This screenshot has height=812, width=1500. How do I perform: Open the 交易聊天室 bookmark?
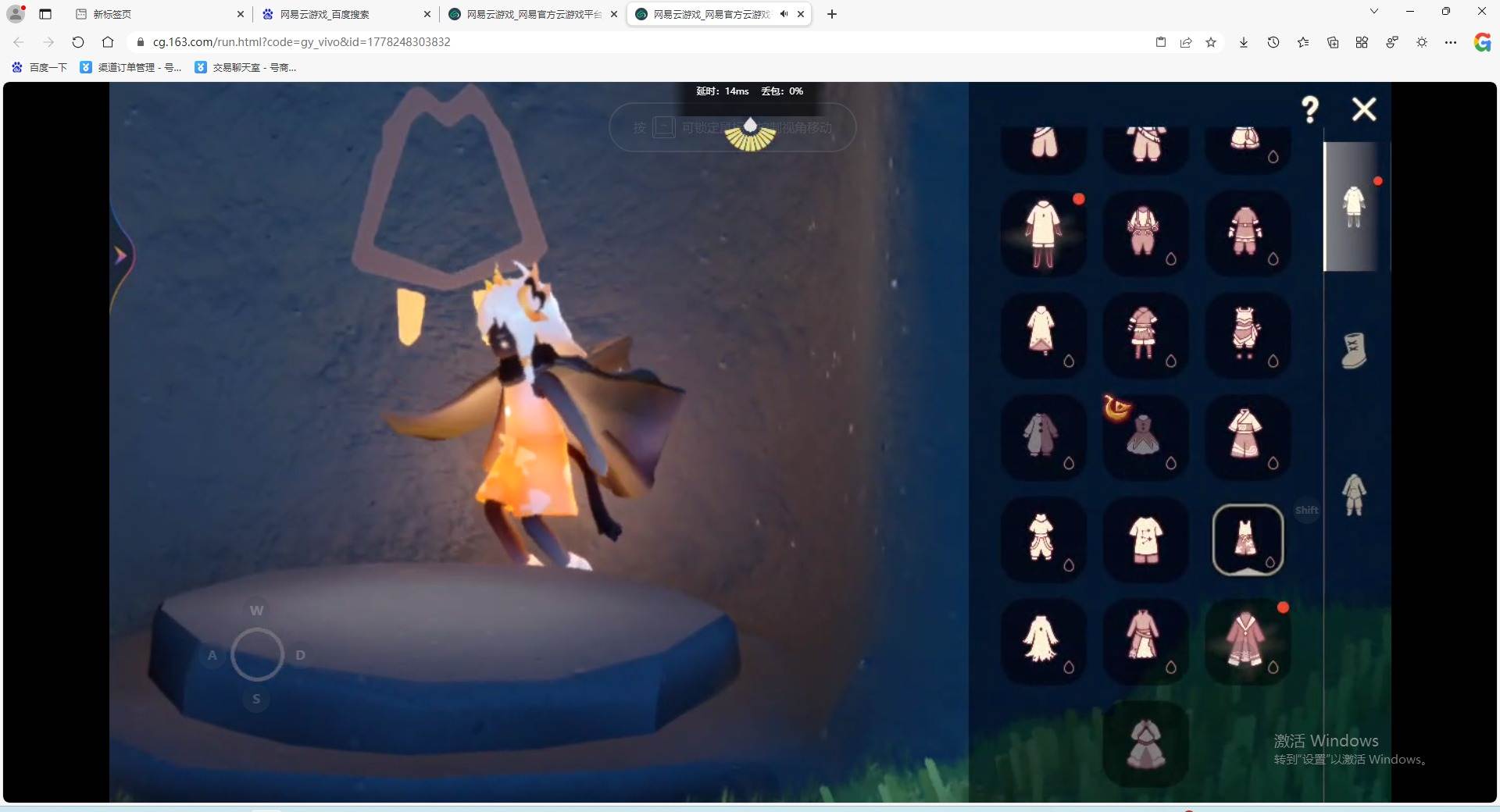pos(245,68)
